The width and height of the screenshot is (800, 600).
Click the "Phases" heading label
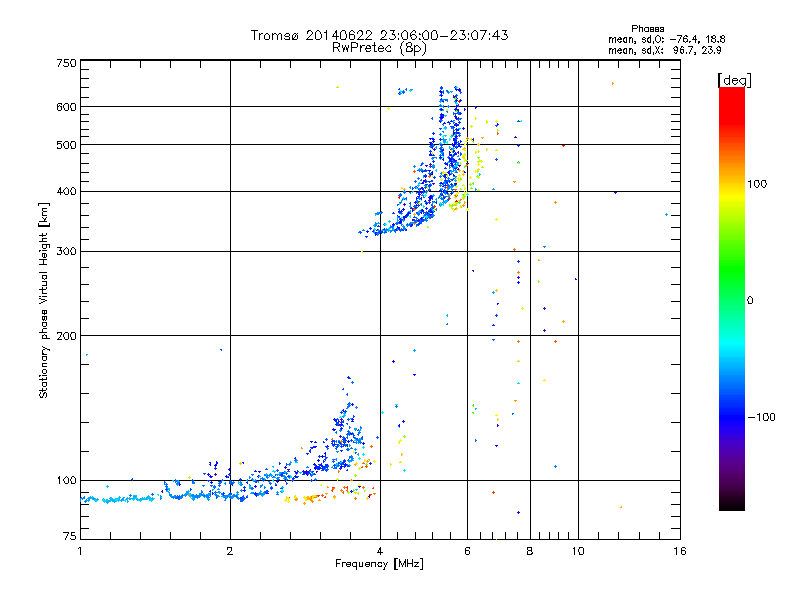point(647,29)
